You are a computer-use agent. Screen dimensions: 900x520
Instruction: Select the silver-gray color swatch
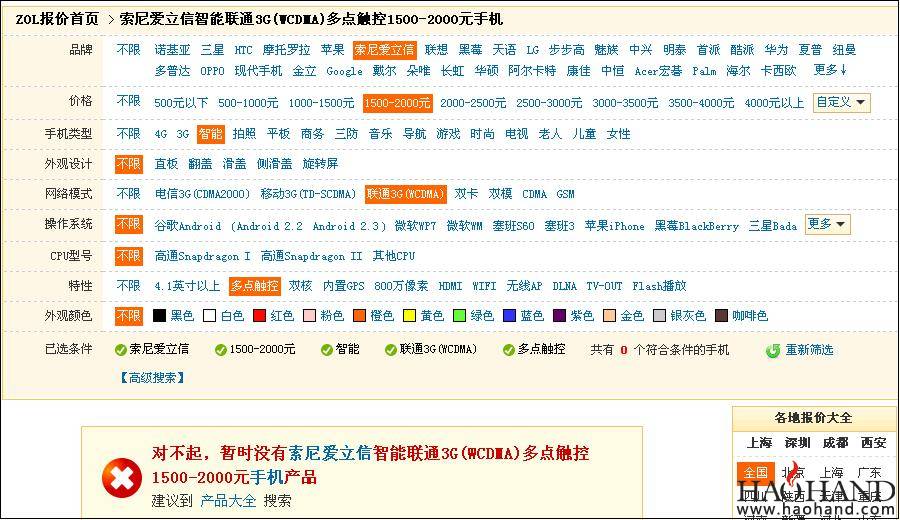tap(660, 316)
